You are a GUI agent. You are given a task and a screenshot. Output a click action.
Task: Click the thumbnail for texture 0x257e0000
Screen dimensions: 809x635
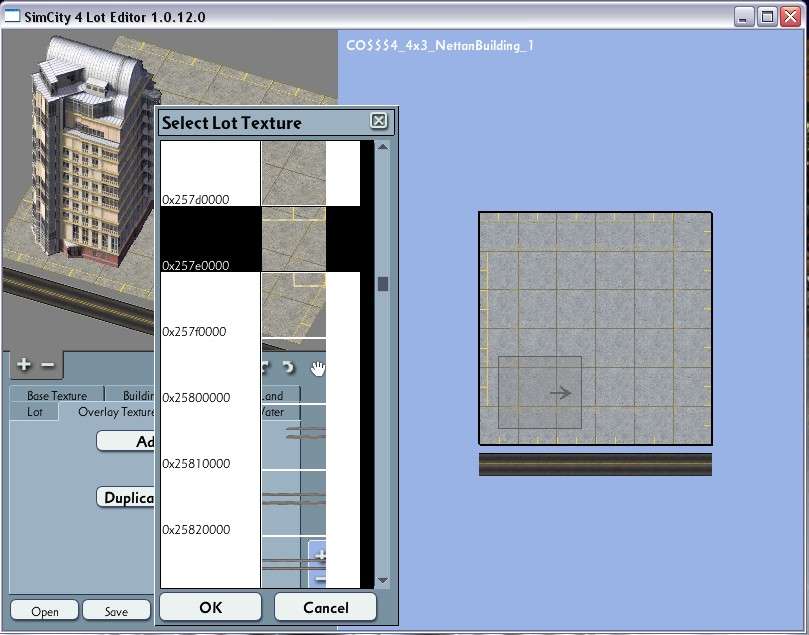coord(294,239)
